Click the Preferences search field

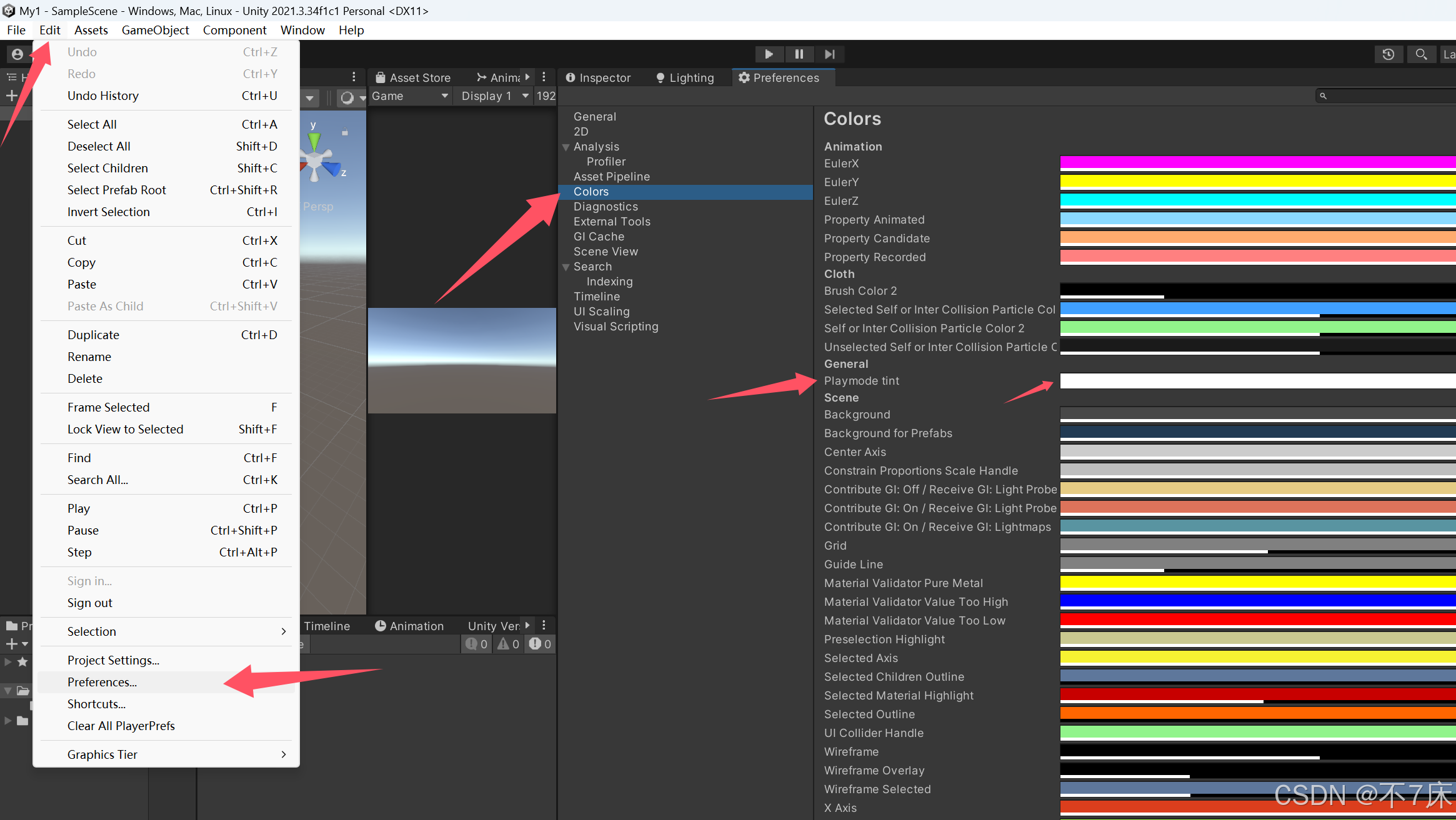pos(1389,96)
